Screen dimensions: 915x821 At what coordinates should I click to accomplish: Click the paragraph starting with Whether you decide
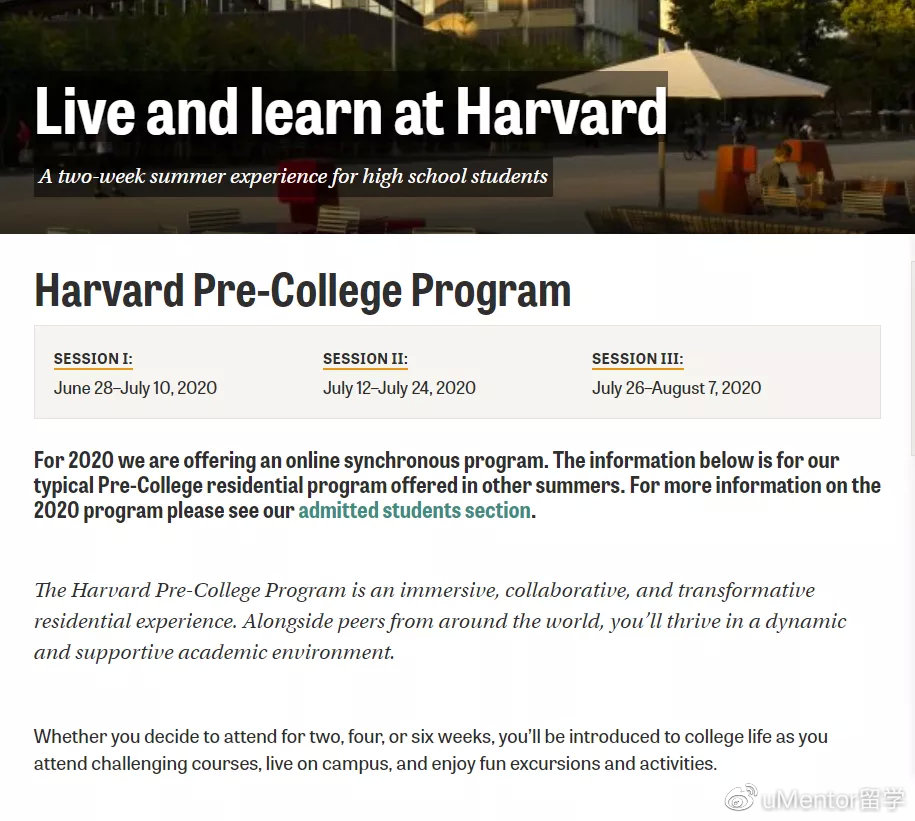pos(431,750)
